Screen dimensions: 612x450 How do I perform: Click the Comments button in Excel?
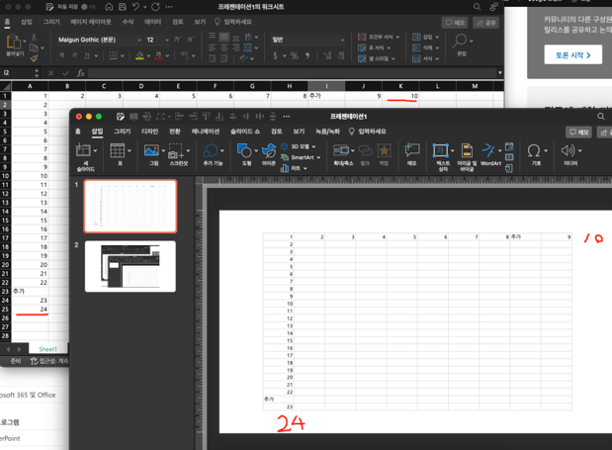click(x=455, y=23)
